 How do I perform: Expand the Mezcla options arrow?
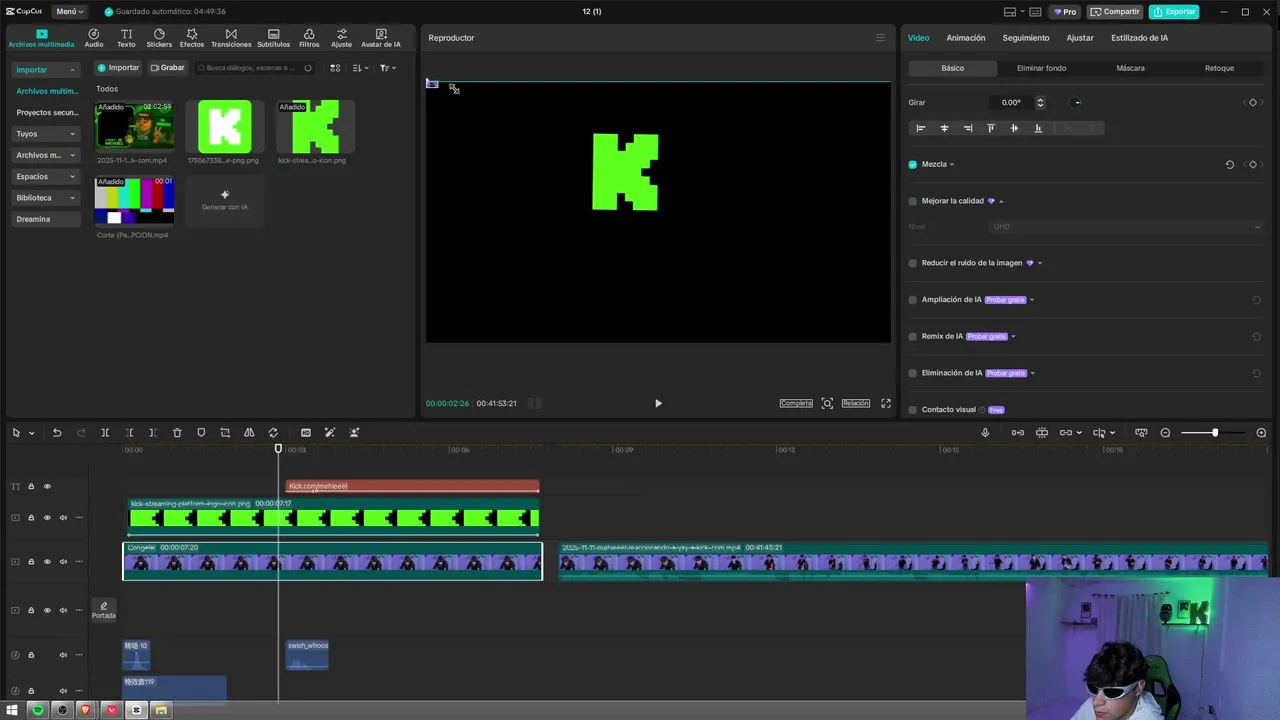(952, 164)
